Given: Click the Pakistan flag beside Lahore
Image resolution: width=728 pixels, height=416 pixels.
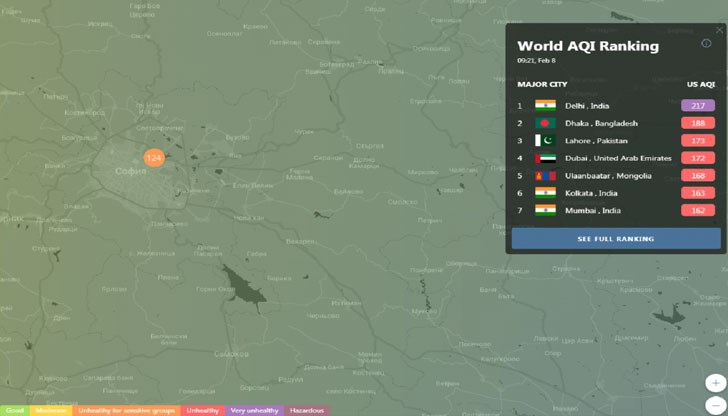Looking at the screenshot, I should (545, 141).
